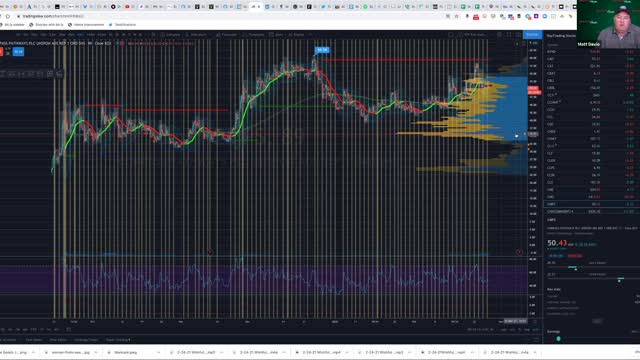640x360 pixels.
Task: Open the chart layout selector icon
Action: 451,35
